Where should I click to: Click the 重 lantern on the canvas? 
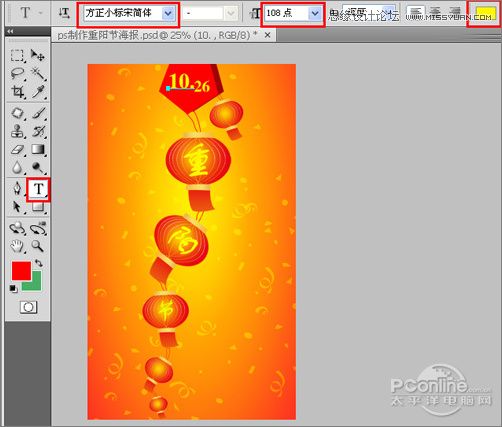[198, 160]
